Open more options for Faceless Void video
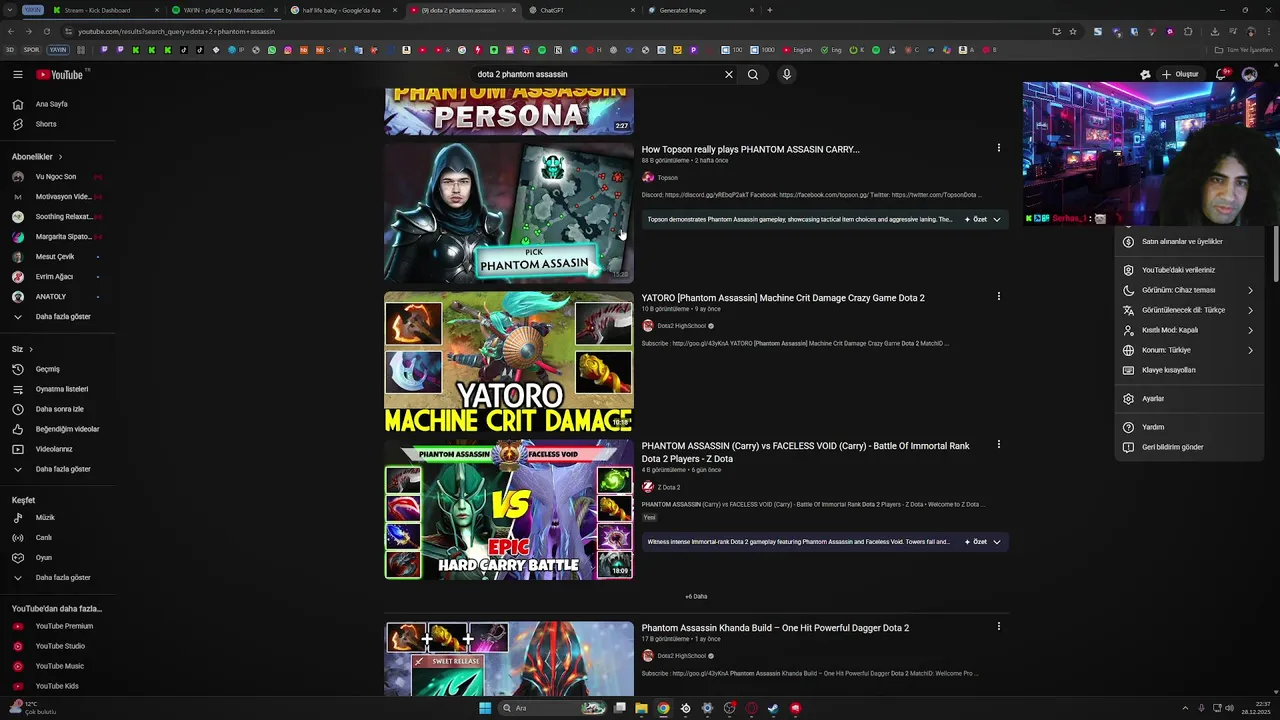This screenshot has height=720, width=1280. (x=998, y=444)
